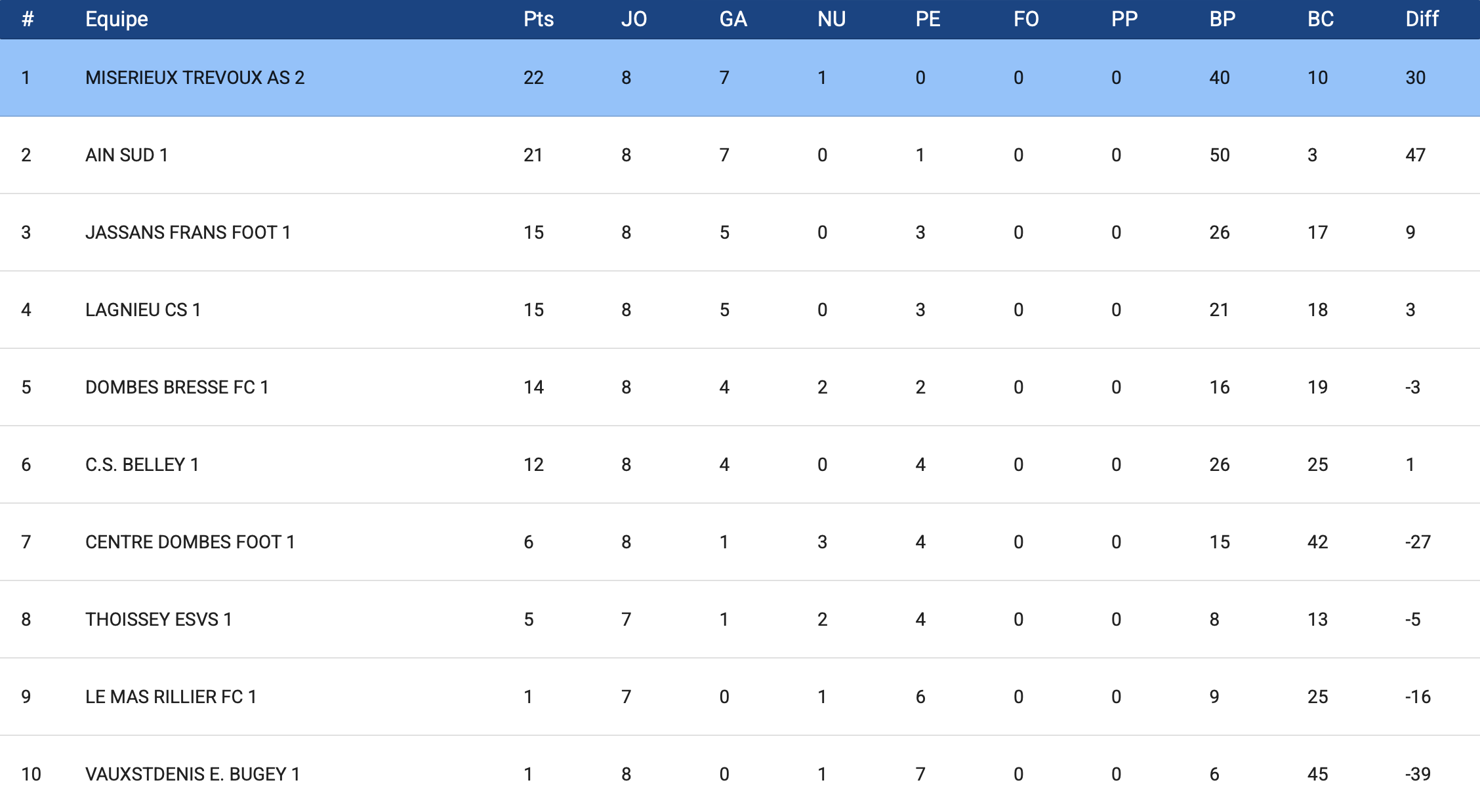
Task: Click CENTRE DOMBES FOOT 1 team name
Action: point(190,542)
